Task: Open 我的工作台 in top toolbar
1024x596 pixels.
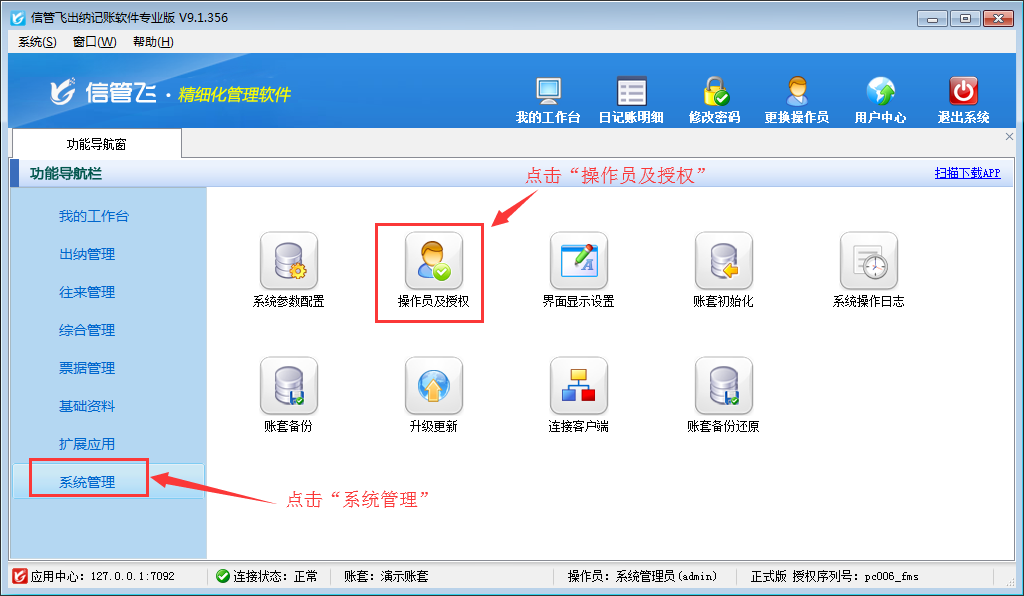Action: 548,100
